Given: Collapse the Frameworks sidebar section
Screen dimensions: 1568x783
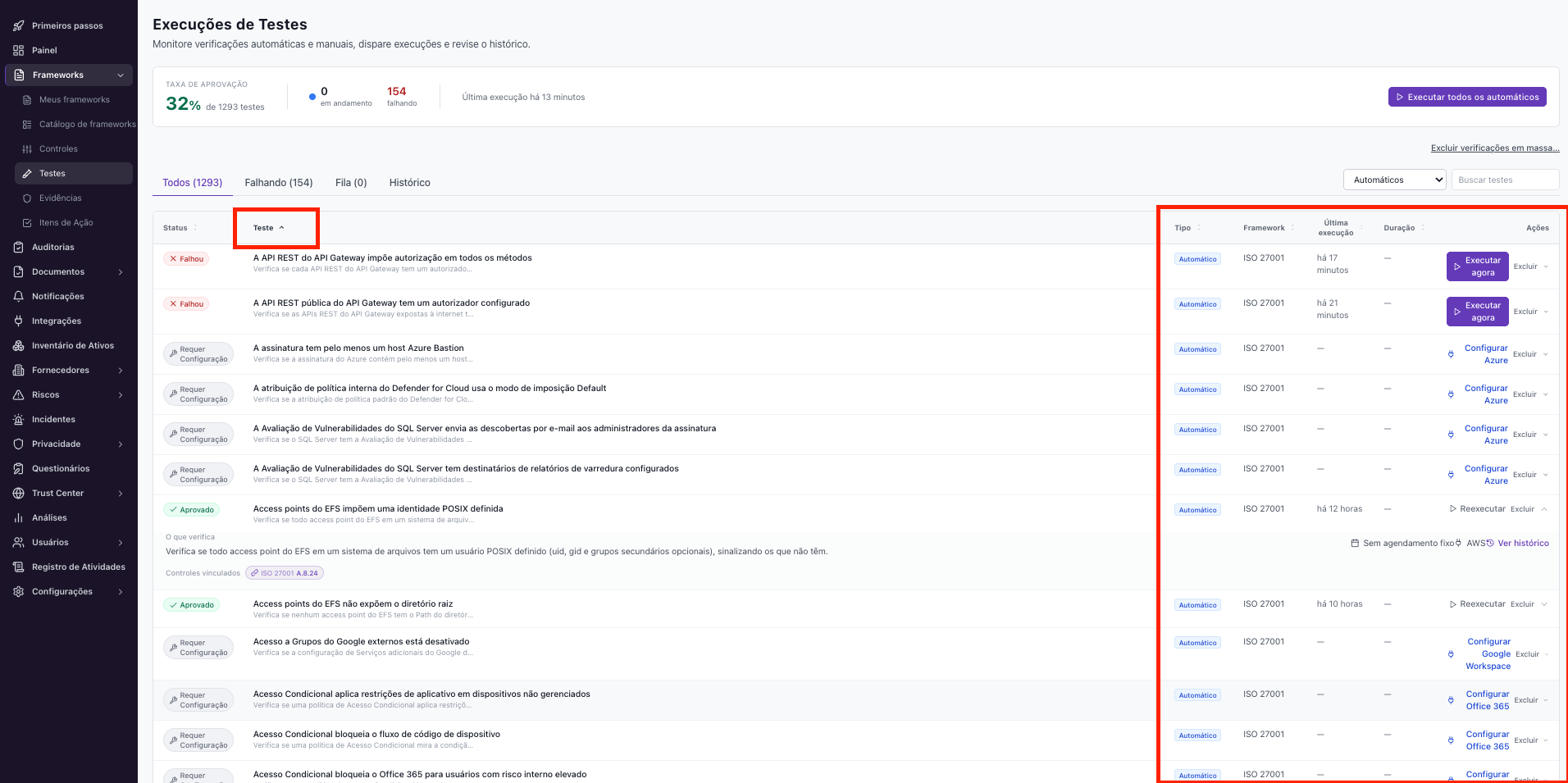Looking at the screenshot, I should pos(121,75).
